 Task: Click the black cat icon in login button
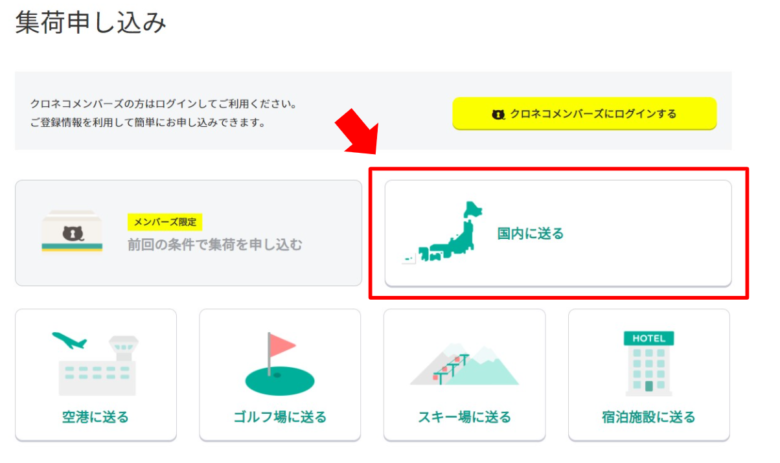[x=498, y=114]
